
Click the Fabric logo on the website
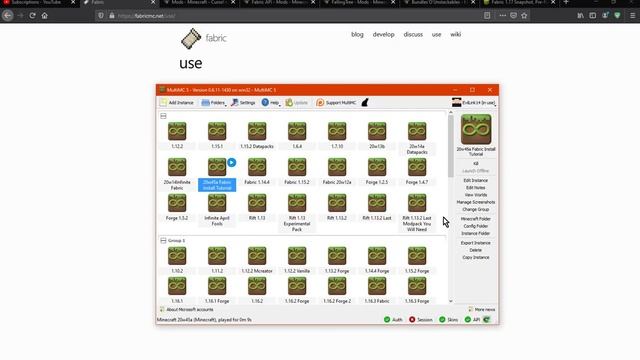point(203,38)
